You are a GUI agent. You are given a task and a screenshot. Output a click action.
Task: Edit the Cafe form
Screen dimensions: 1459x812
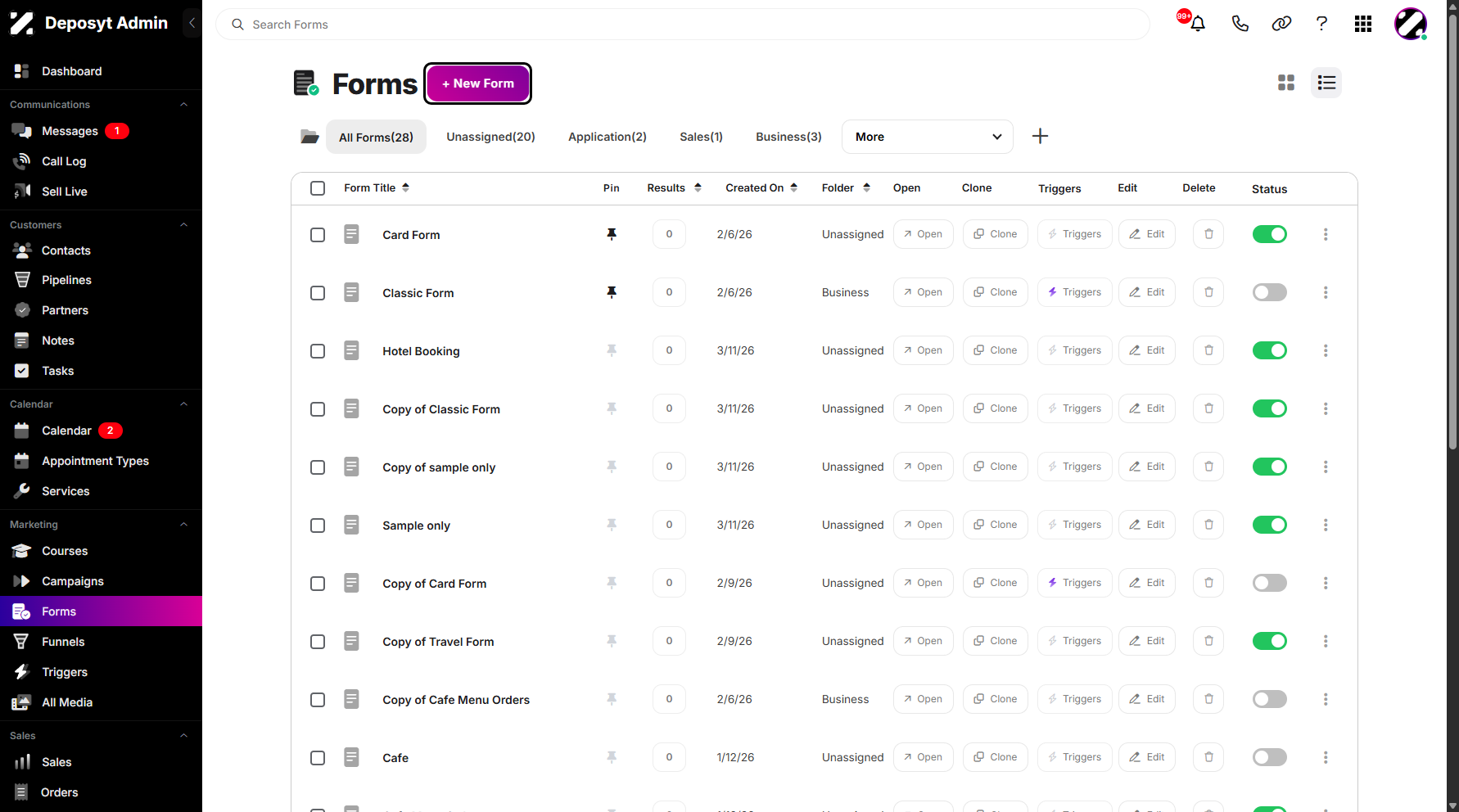coord(1146,757)
